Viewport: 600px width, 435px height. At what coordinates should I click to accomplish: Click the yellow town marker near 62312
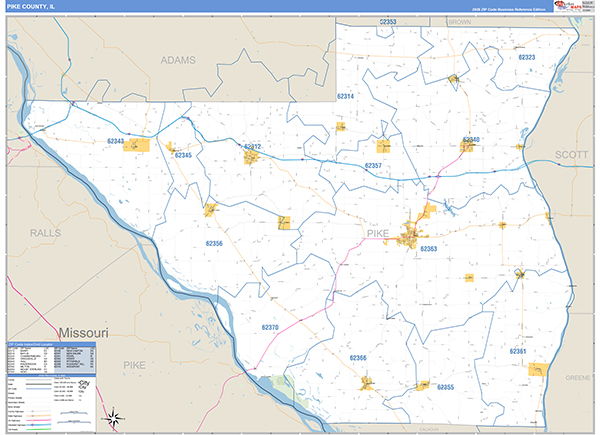tap(251, 156)
